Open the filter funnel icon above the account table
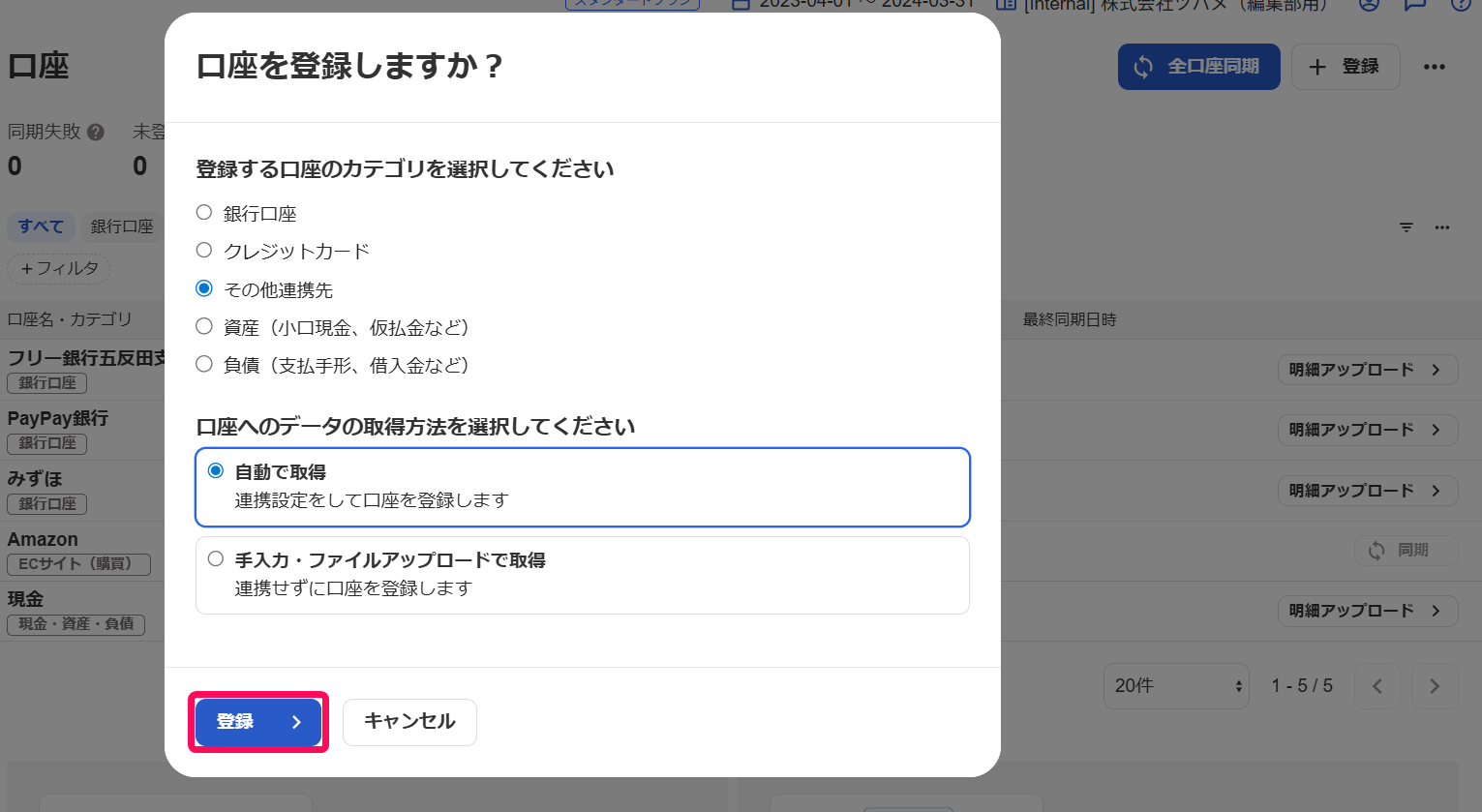Screen dimensions: 1482x812 point(1406,227)
